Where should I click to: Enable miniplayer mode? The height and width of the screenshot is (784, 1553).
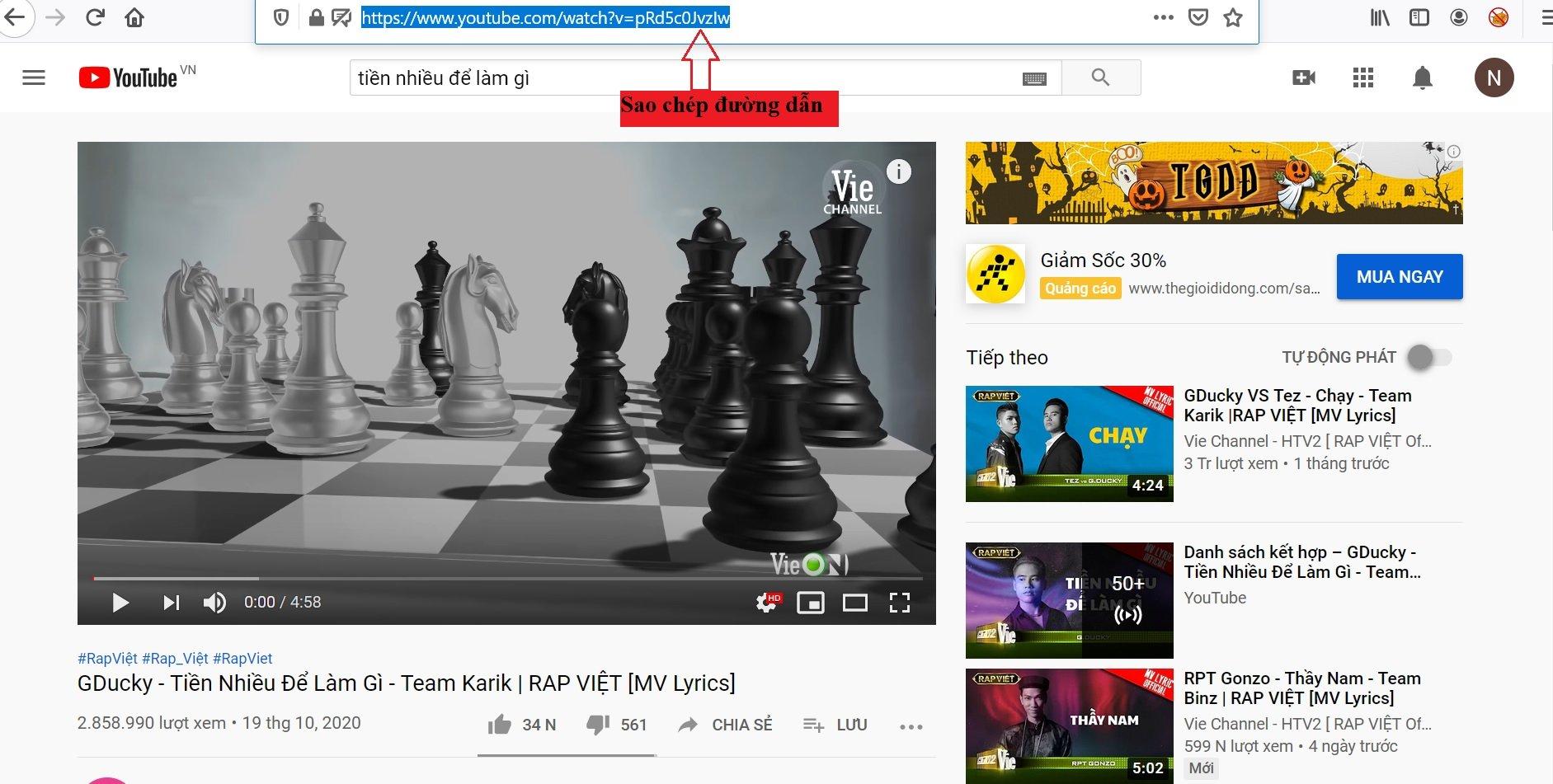[811, 603]
